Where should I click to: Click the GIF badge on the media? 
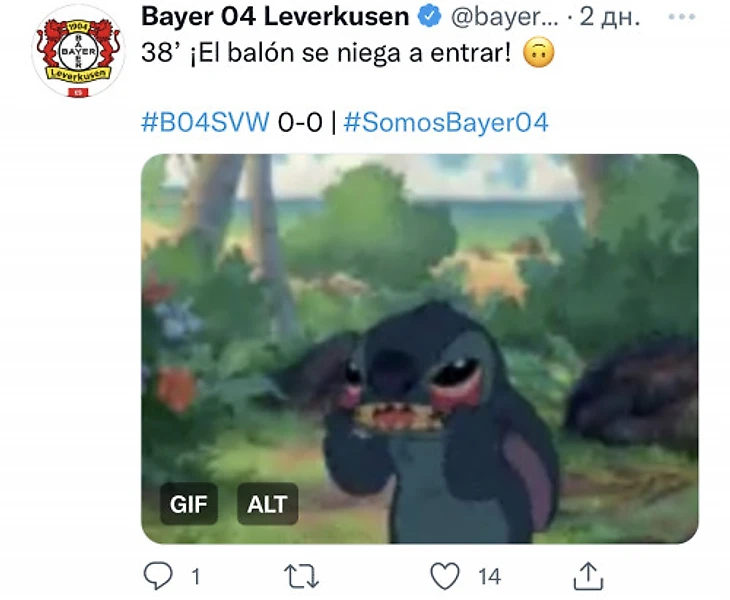pyautogui.click(x=189, y=504)
